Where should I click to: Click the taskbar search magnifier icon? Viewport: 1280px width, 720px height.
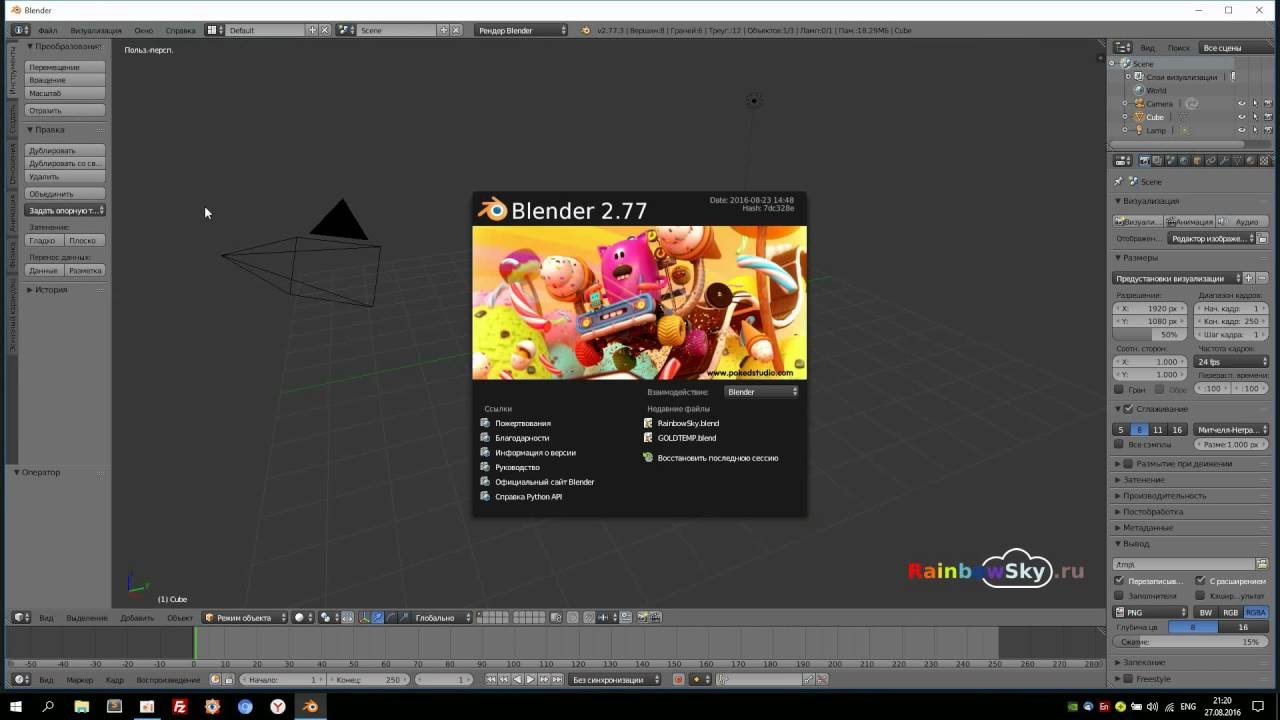[48, 707]
